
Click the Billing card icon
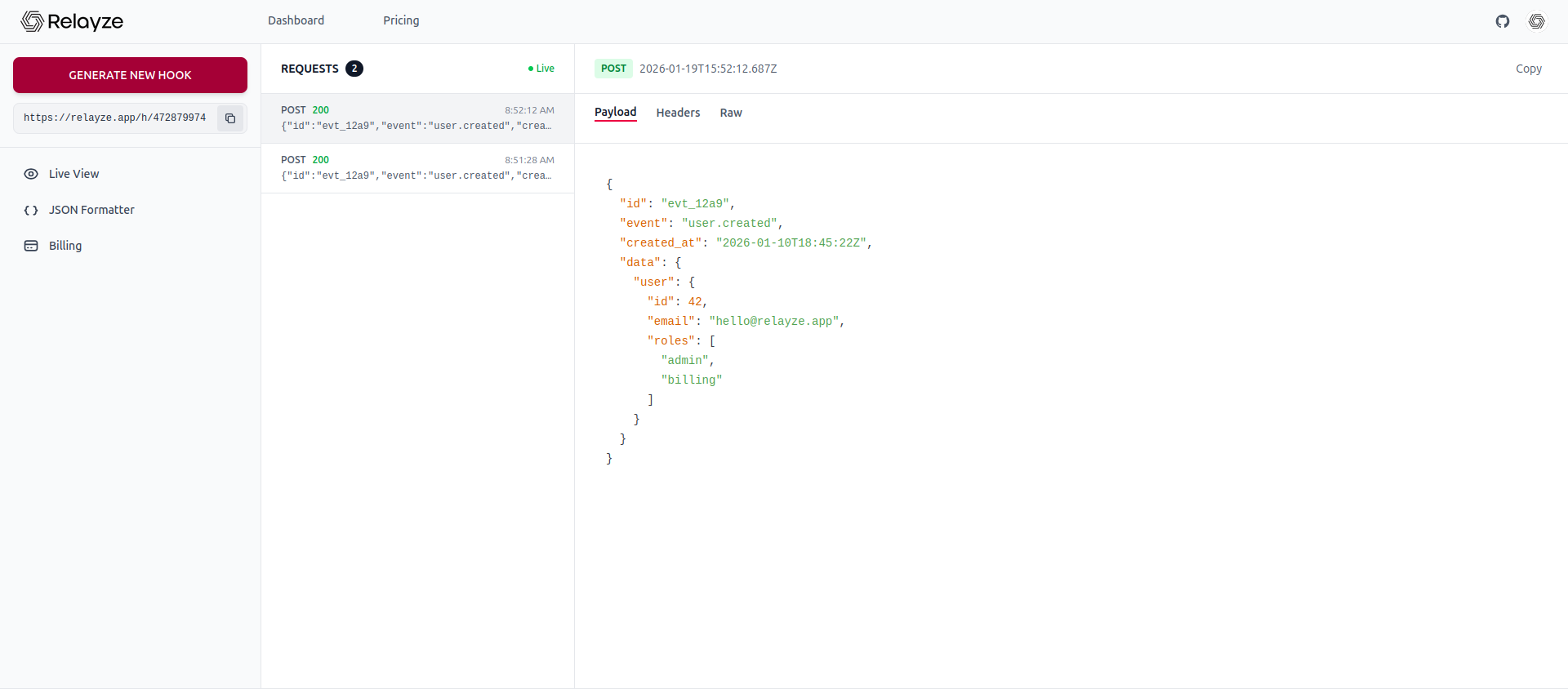coord(31,246)
